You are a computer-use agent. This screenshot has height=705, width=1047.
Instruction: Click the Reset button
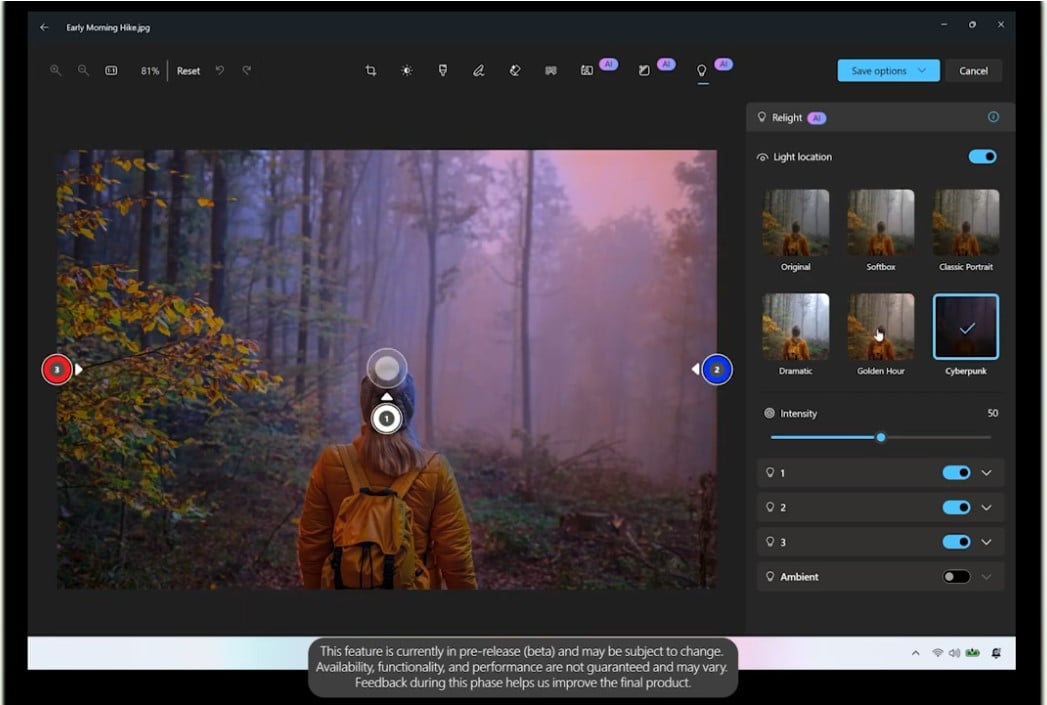pos(188,70)
